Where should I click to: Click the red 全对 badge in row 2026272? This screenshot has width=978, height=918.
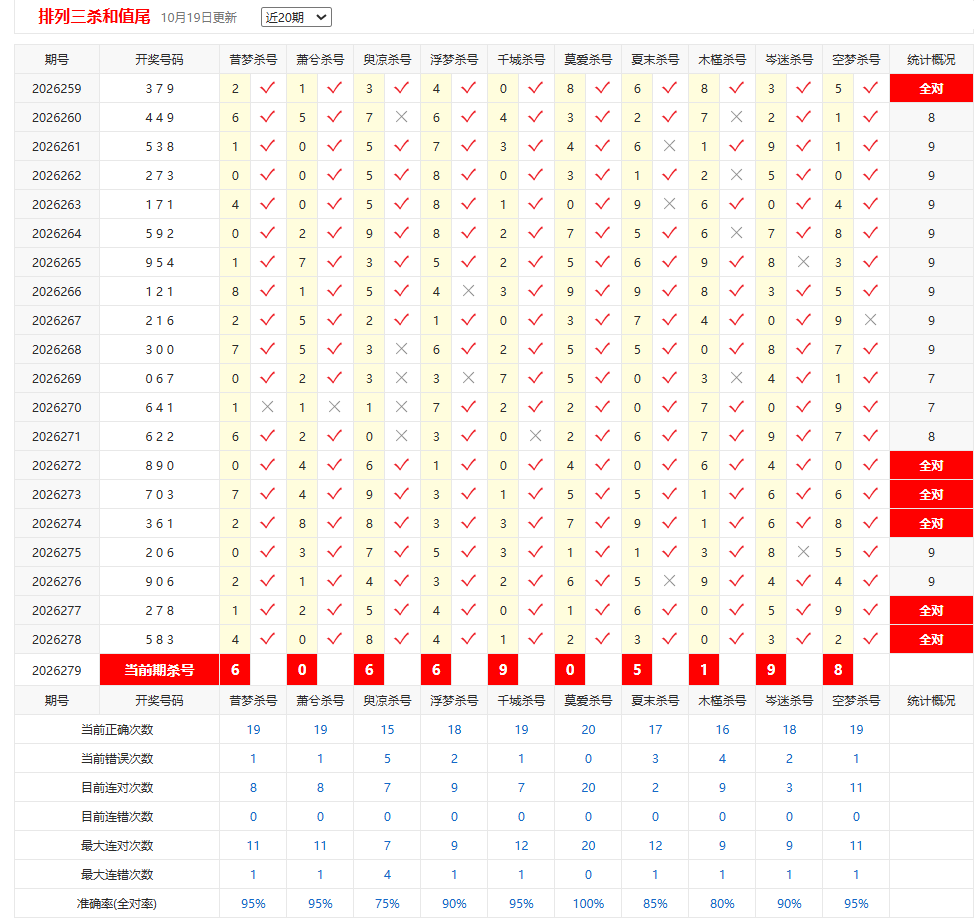click(931, 466)
